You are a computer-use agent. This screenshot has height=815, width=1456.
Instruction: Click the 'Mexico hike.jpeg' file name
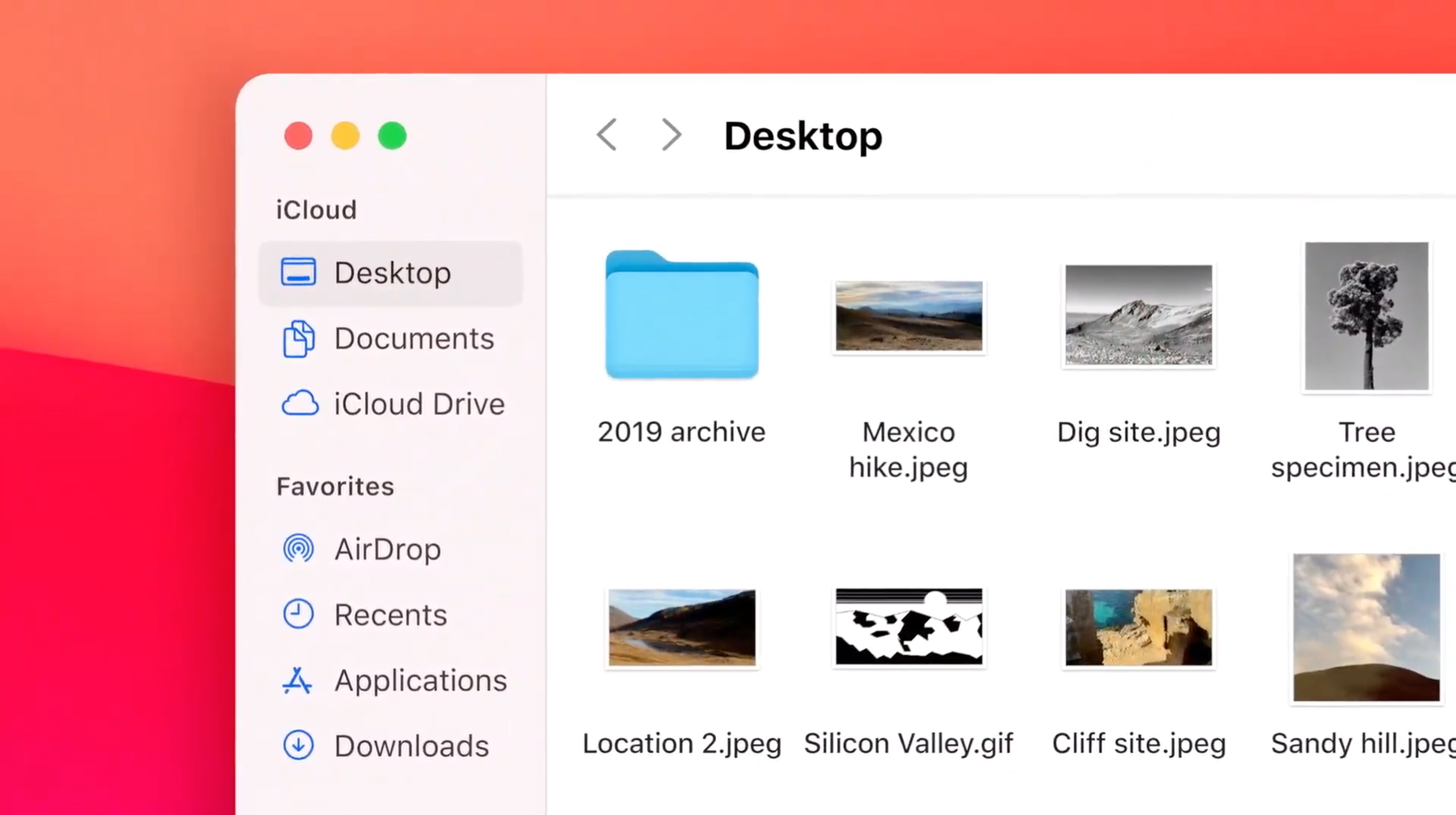909,450
